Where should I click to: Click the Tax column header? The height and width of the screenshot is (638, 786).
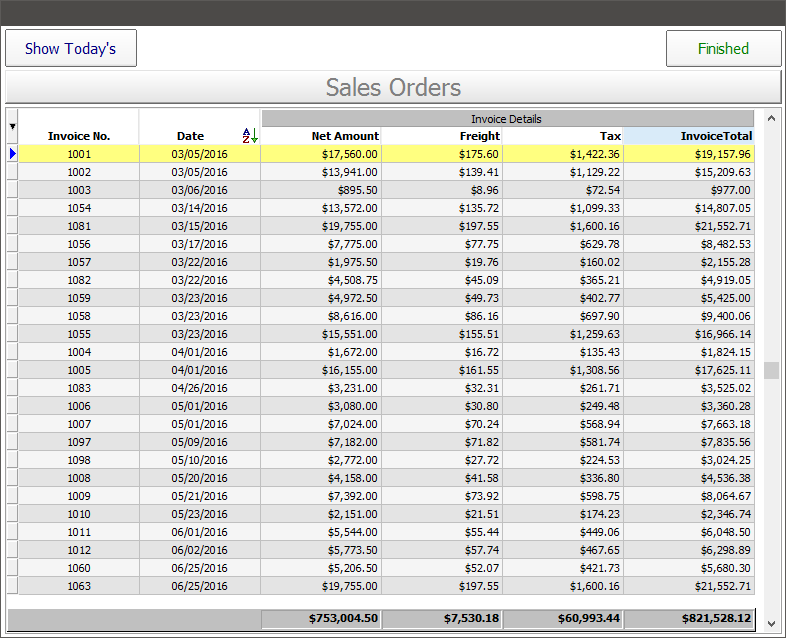[x=563, y=135]
